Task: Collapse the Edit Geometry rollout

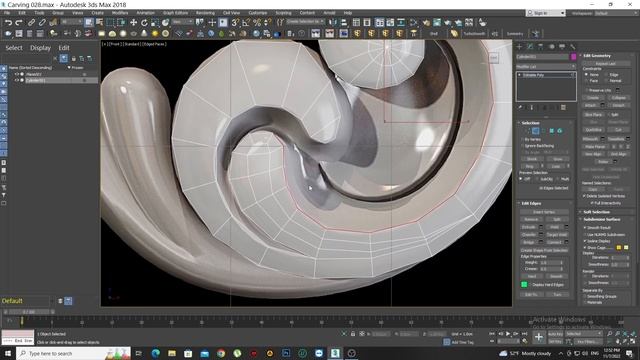Action: coord(597,56)
